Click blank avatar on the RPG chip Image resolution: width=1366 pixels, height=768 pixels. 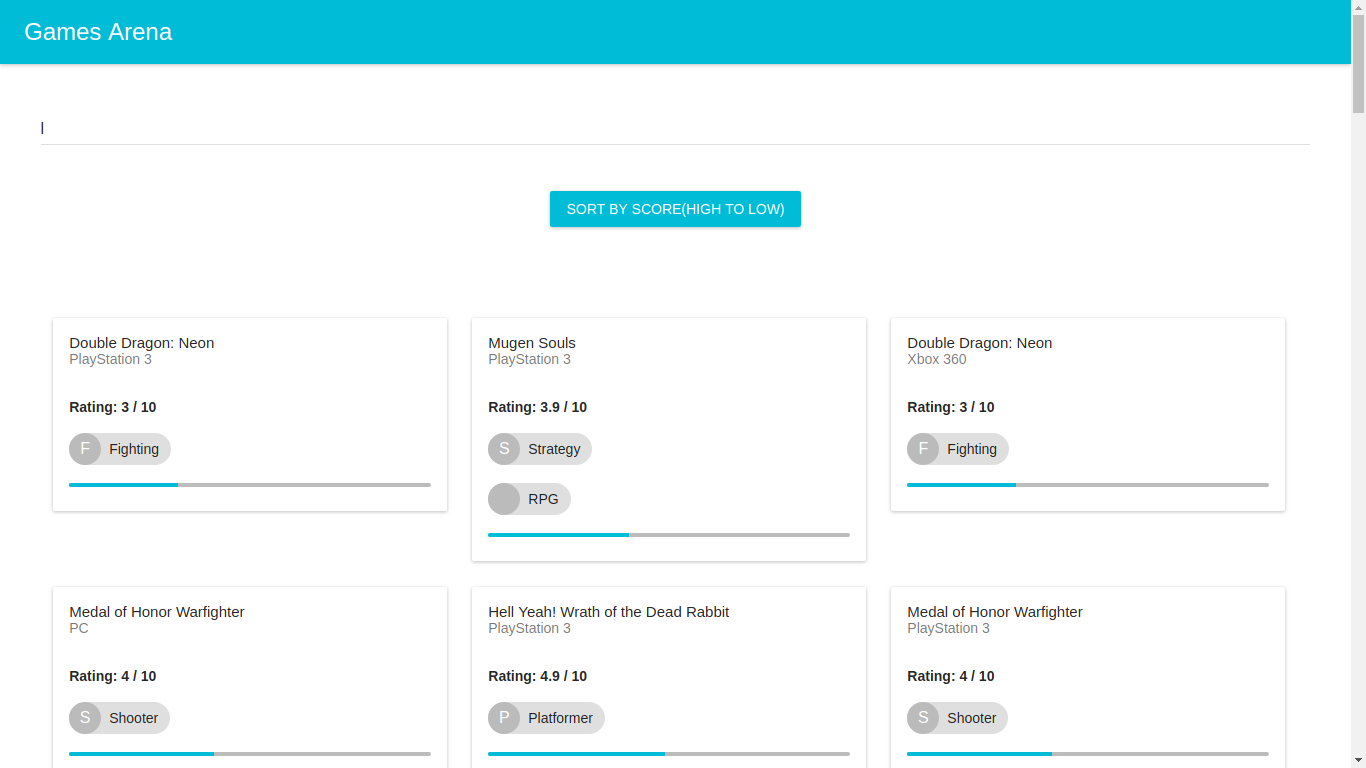(x=504, y=499)
